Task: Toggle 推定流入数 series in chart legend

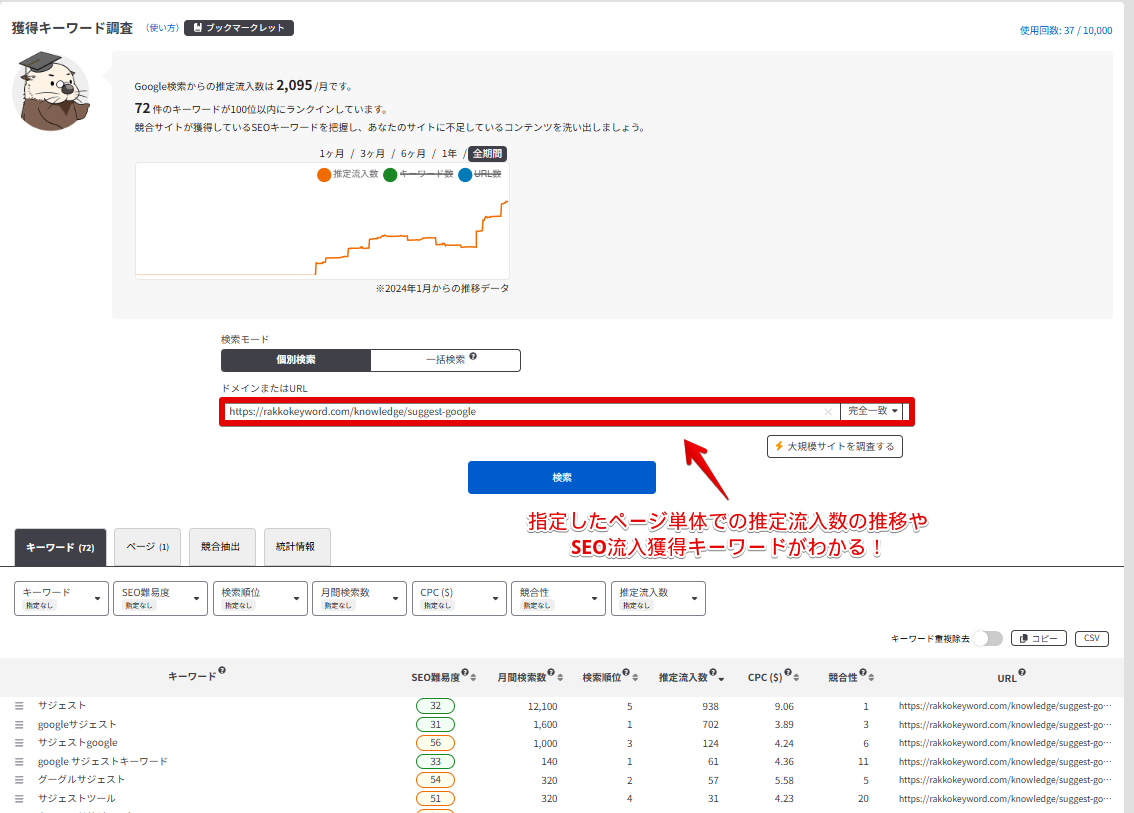Action: click(x=347, y=175)
